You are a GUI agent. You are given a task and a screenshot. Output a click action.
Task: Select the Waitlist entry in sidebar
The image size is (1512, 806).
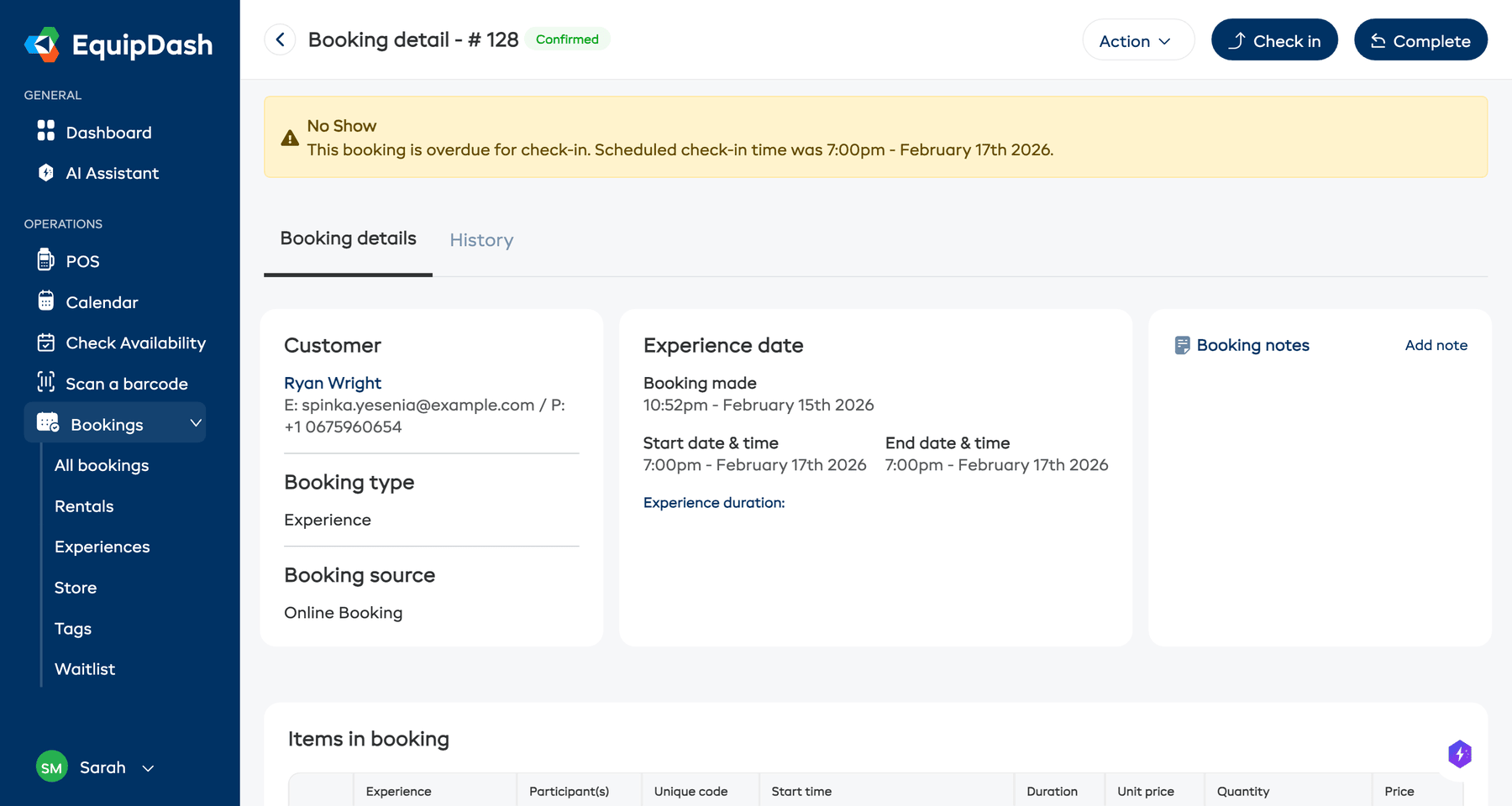pos(85,668)
